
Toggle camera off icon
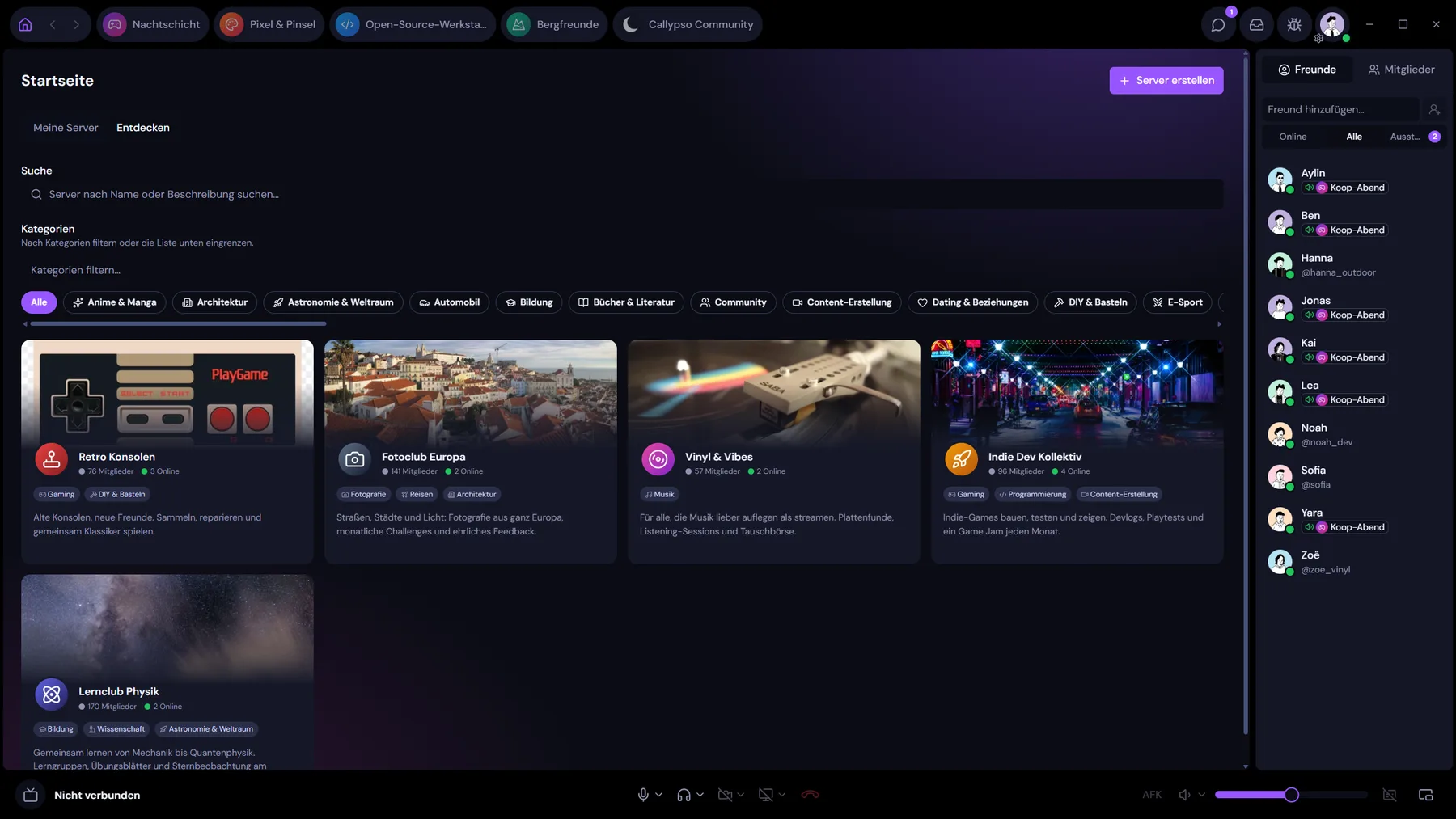click(725, 795)
